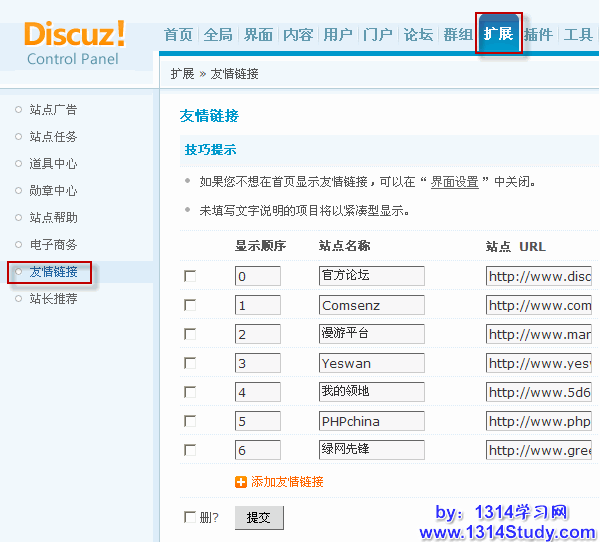Image resolution: width=600 pixels, height=542 pixels.
Task: Select 友情链接 sidebar item
Action: pyautogui.click(x=53, y=272)
